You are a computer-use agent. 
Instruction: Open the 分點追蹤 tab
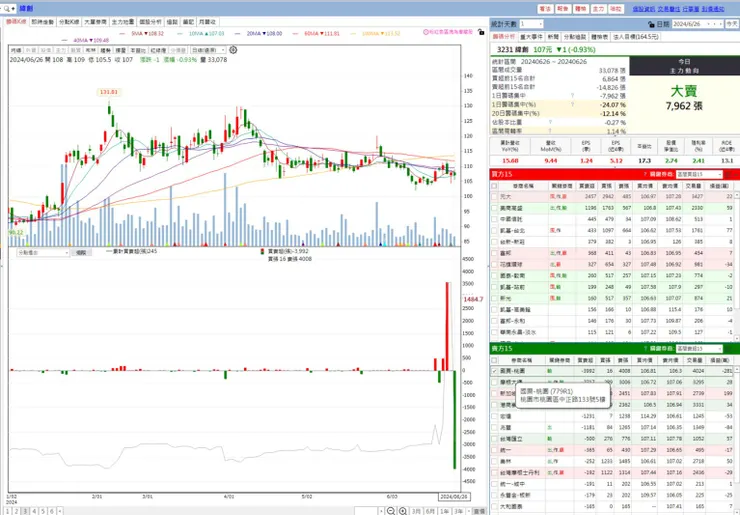[575, 36]
